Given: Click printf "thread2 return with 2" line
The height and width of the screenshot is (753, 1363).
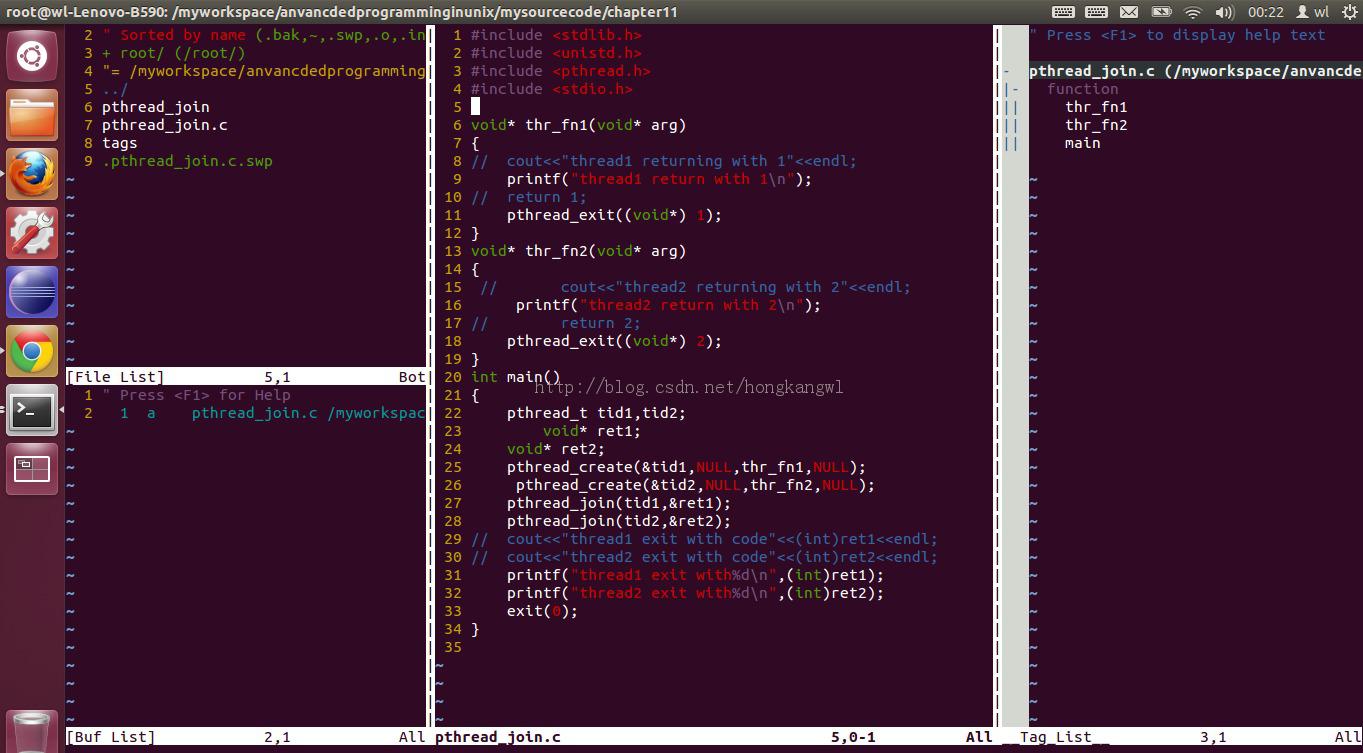Looking at the screenshot, I should pyautogui.click(x=668, y=305).
